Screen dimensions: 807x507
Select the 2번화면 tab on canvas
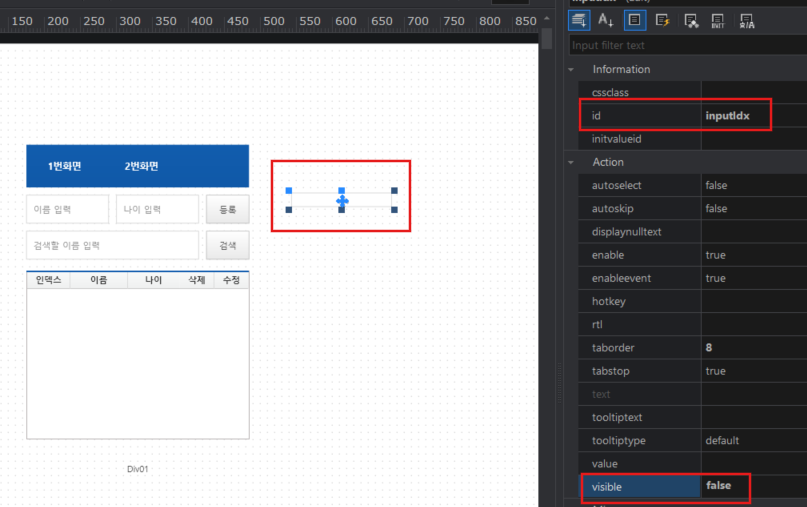point(141,166)
